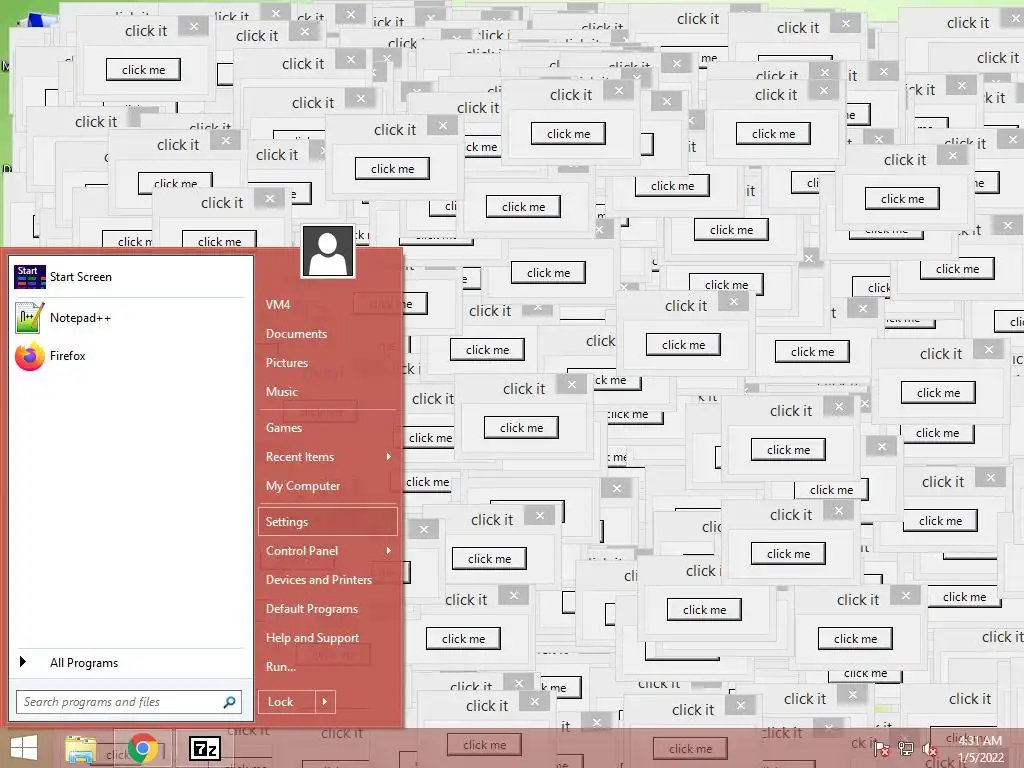Open File Explorer from the taskbar
The image size is (1024, 768).
pyautogui.click(x=81, y=748)
